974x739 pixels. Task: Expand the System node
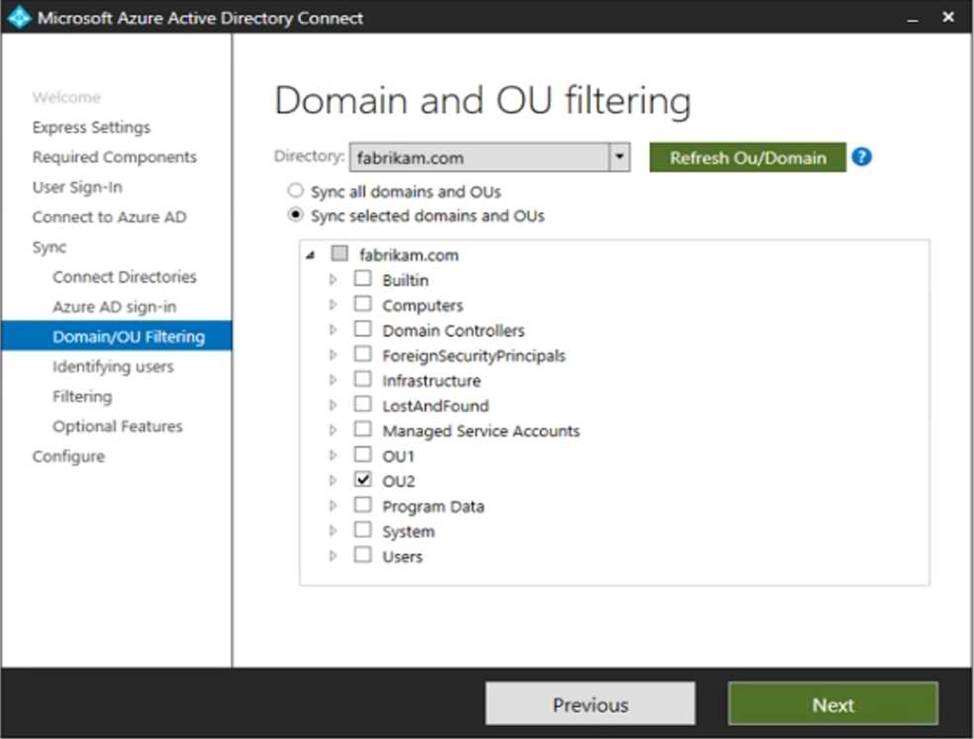click(x=333, y=531)
